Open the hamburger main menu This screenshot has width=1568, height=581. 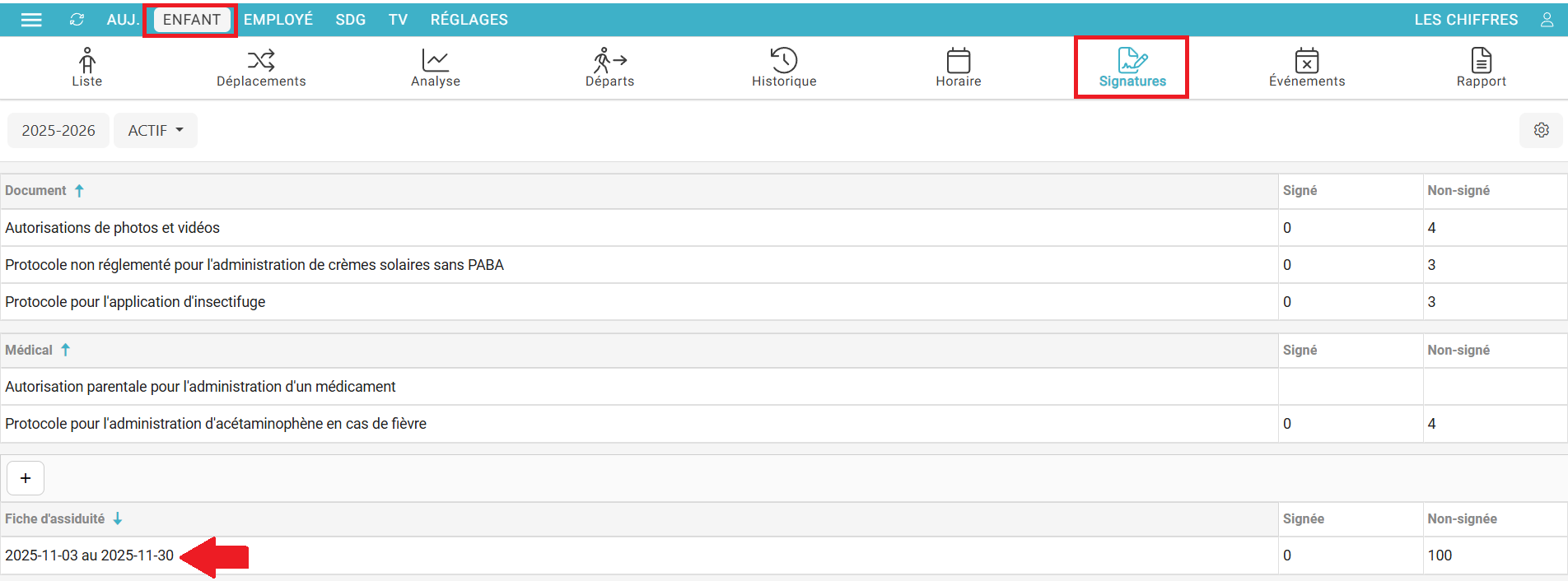[31, 20]
